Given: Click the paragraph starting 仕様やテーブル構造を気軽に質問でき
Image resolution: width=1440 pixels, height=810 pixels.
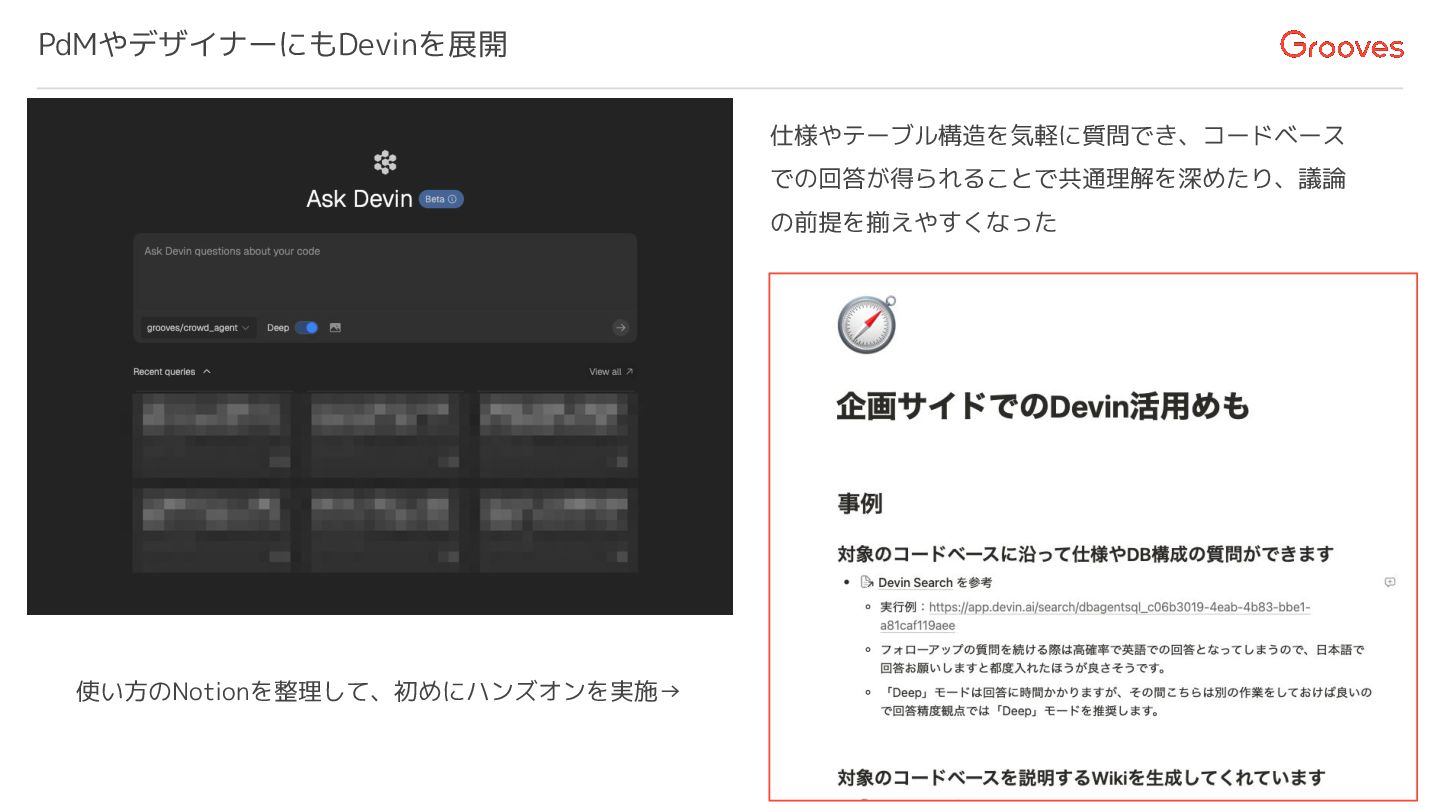Looking at the screenshot, I should pyautogui.click(x=1058, y=178).
